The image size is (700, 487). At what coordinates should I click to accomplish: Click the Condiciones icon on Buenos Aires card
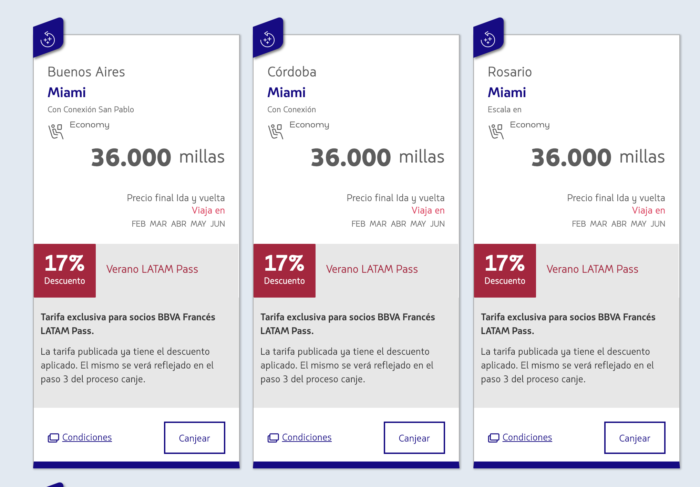click(53, 438)
